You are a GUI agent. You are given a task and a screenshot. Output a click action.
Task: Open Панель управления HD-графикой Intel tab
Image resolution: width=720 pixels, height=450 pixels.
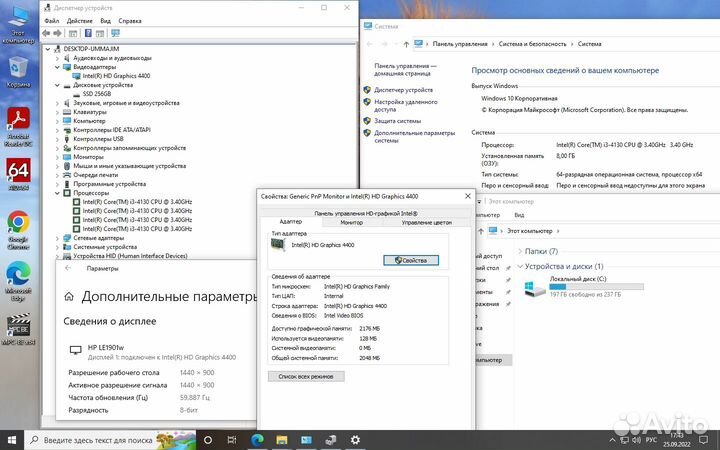[366, 213]
